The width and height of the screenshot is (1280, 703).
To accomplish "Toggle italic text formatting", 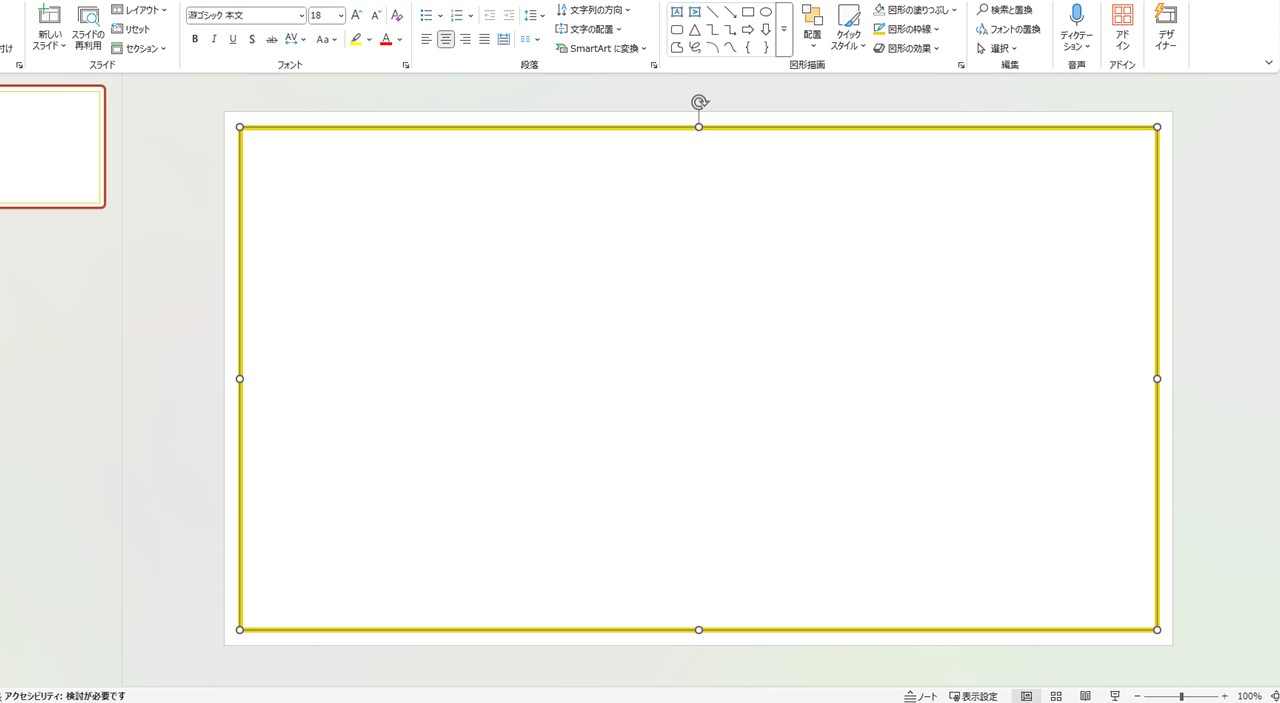I will [214, 39].
